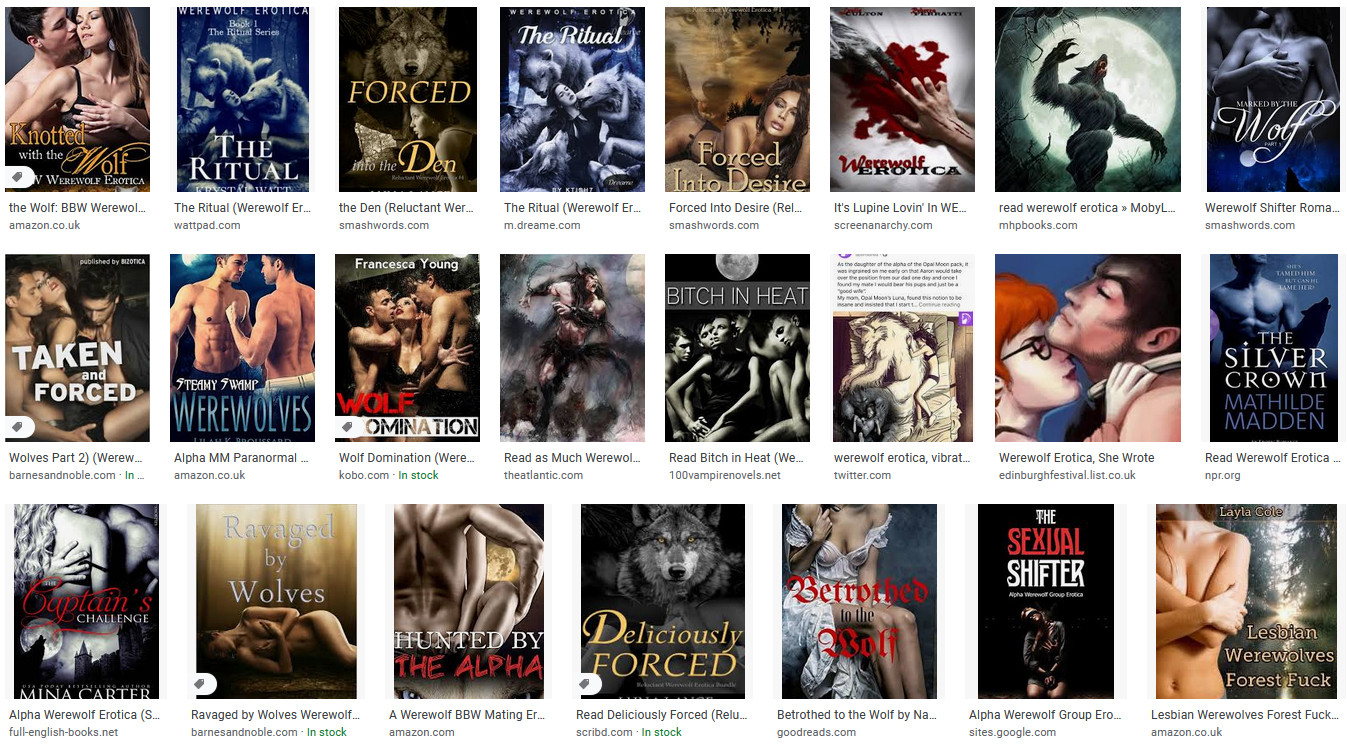Click title "the Den (Reluctant Wer..."
The width and height of the screenshot is (1347, 750).
click(x=406, y=208)
